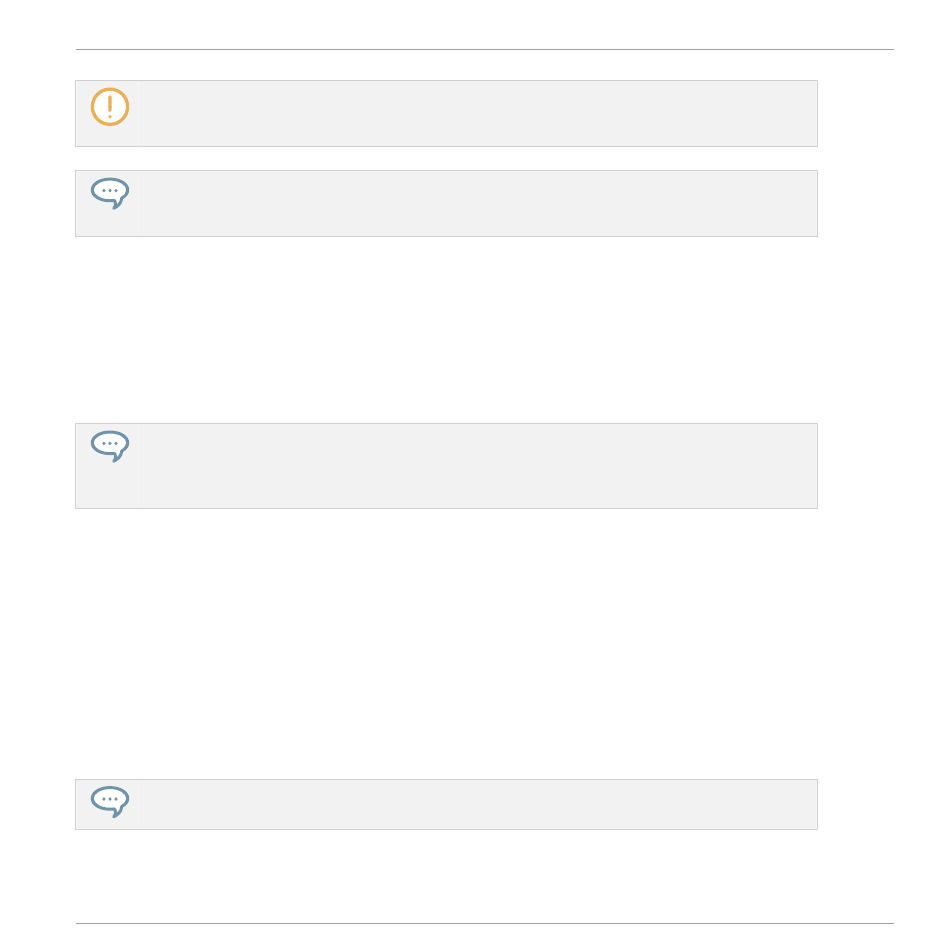Click the speech bubble icon in the tallest note box
The image size is (950, 951).
point(110,446)
